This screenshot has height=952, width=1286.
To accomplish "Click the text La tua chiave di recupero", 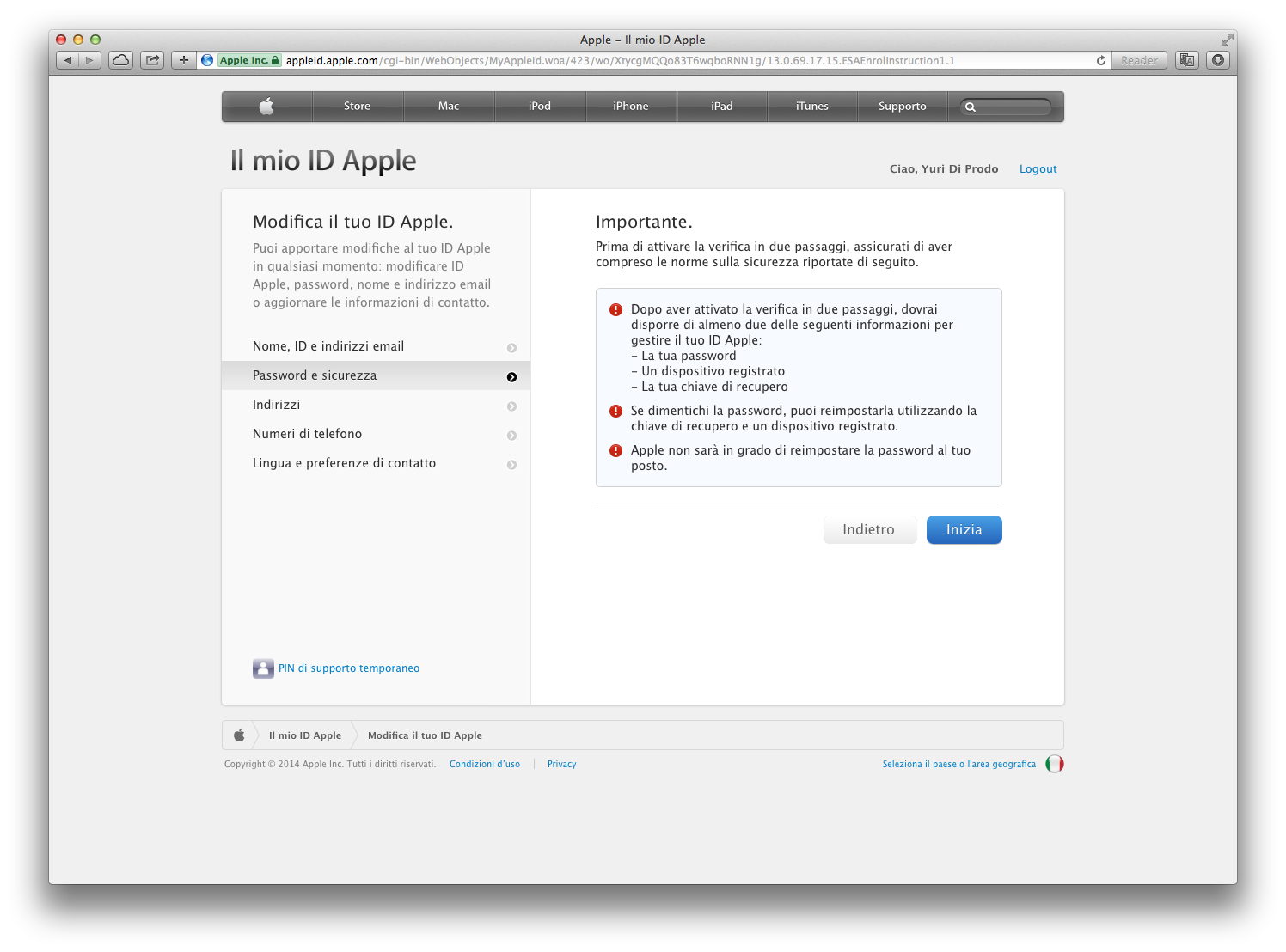I will 714,387.
